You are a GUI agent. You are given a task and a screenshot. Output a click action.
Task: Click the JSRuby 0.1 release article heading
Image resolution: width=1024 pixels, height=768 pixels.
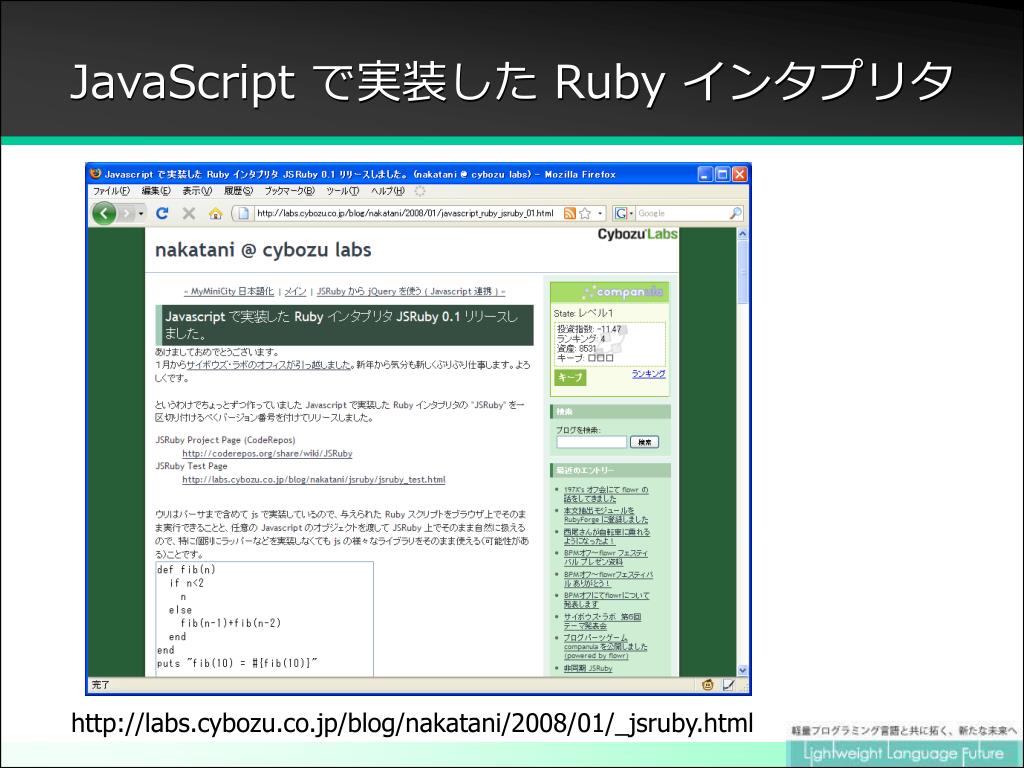point(344,325)
